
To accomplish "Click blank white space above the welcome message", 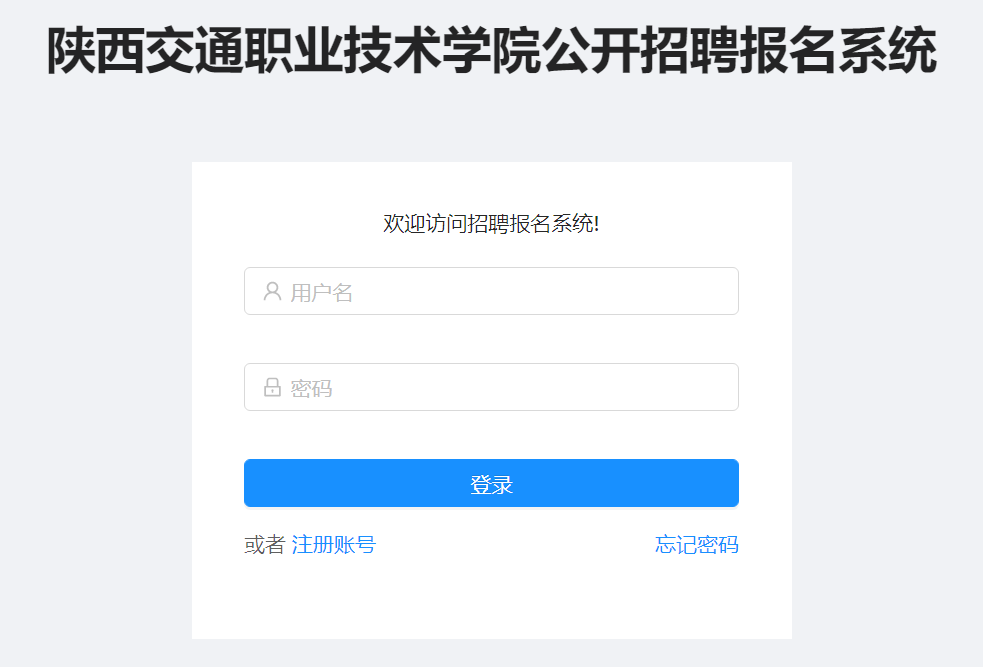I will [x=492, y=186].
